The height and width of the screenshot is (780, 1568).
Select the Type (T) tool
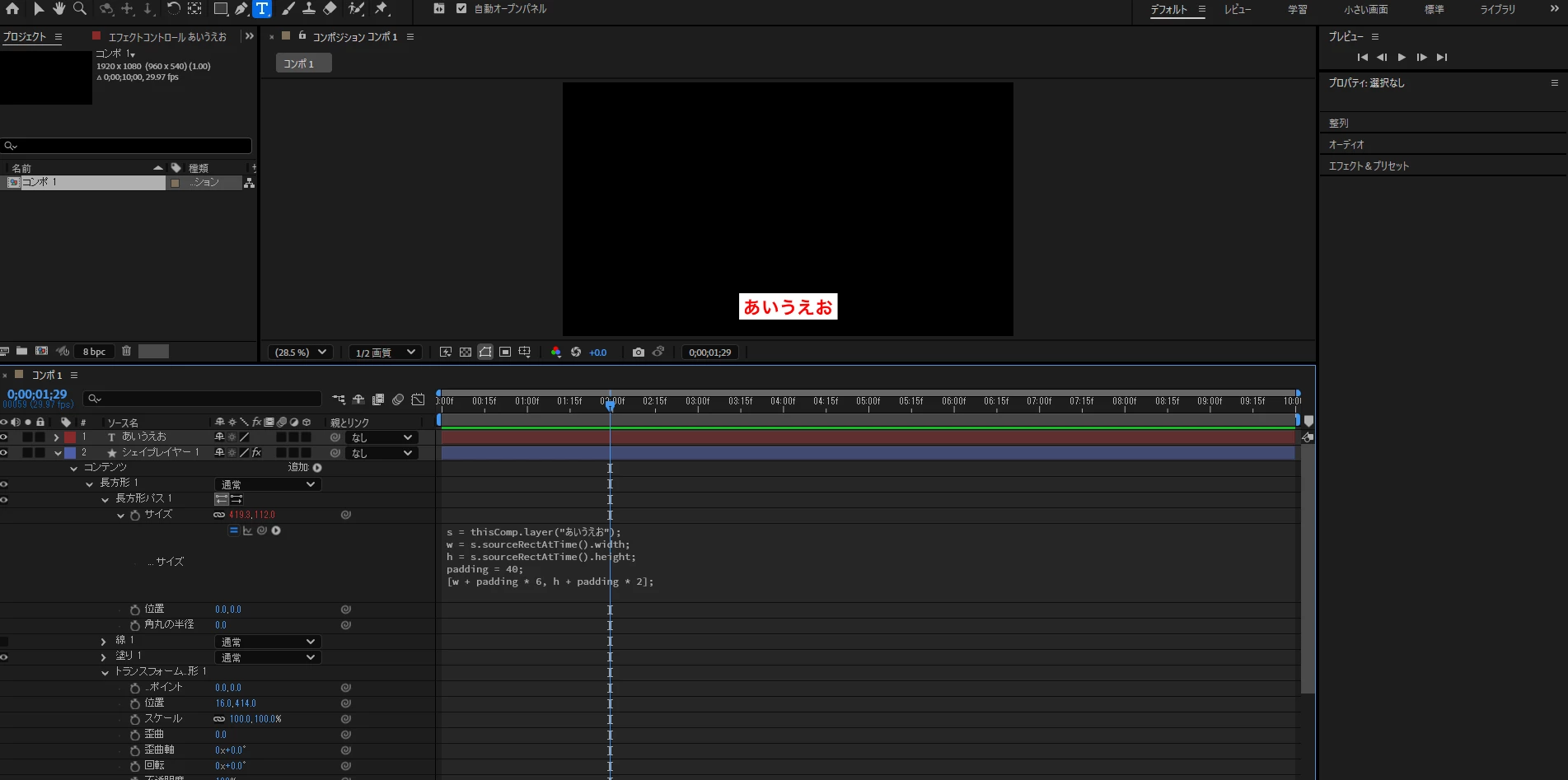tap(262, 8)
